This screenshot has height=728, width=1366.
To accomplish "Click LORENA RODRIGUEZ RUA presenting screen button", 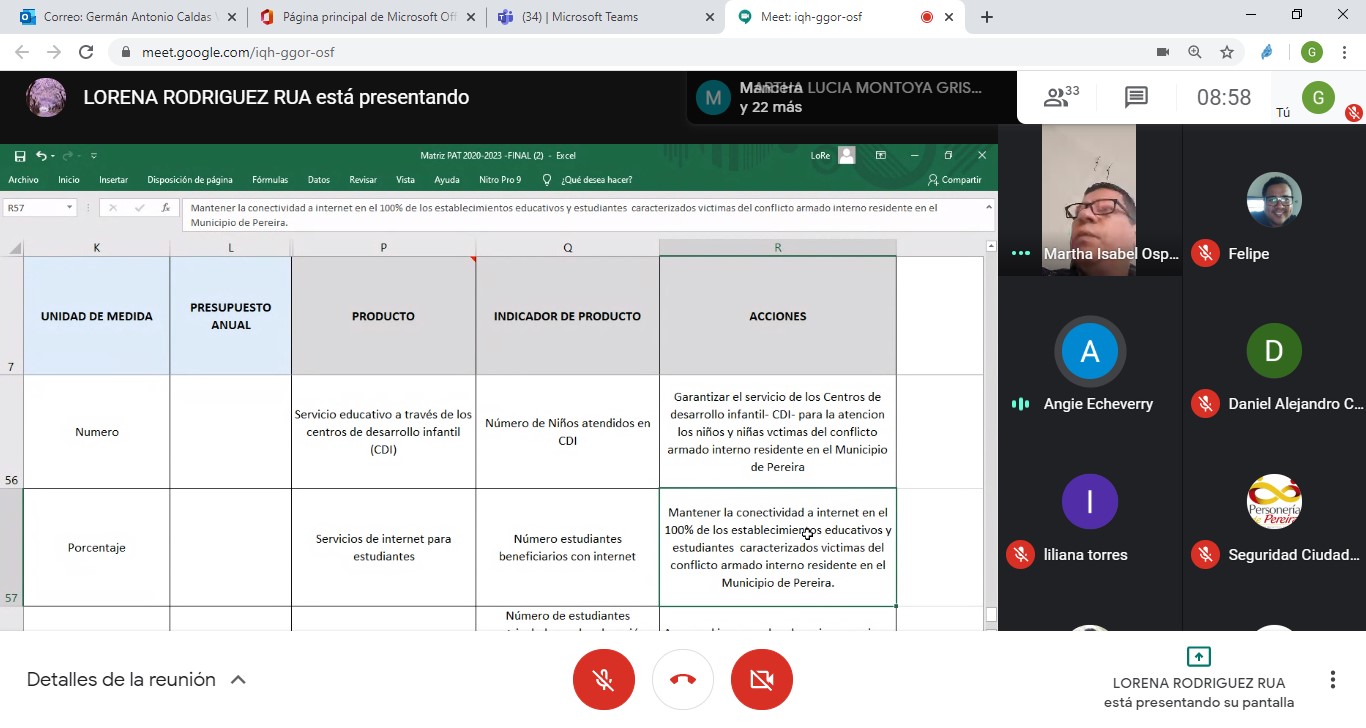I will (1198, 680).
